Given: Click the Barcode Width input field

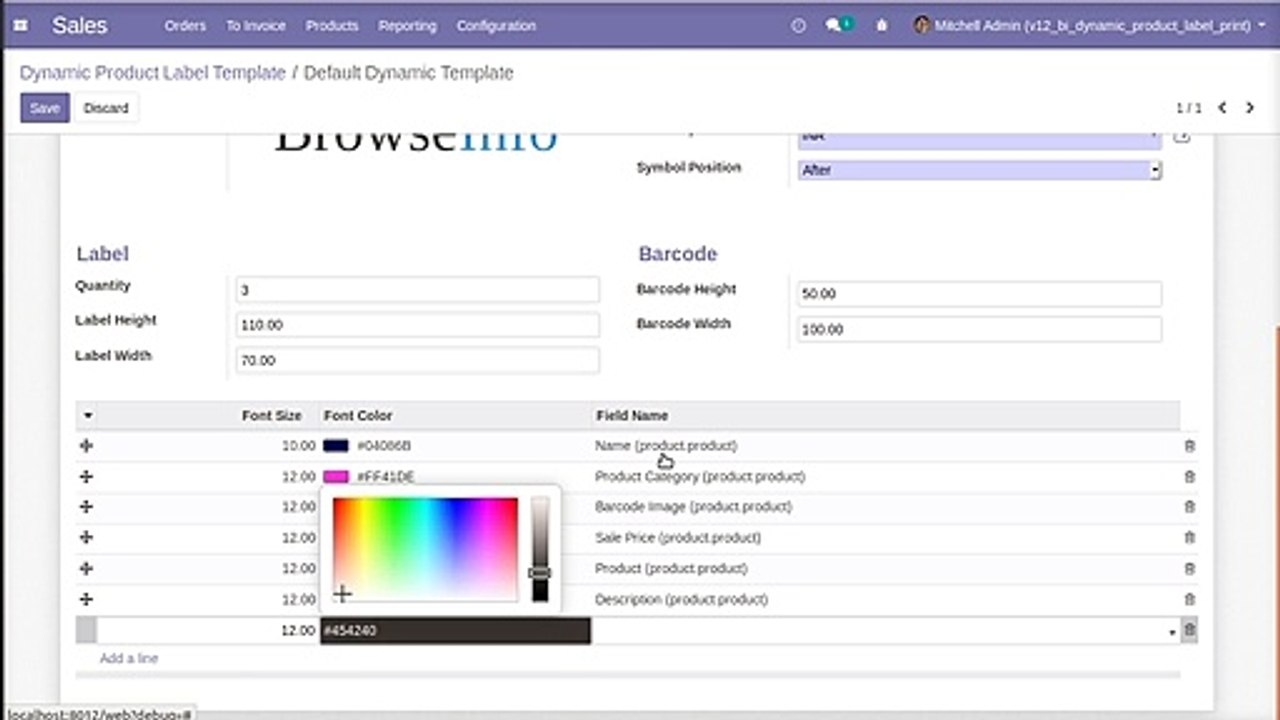Looking at the screenshot, I should [980, 329].
